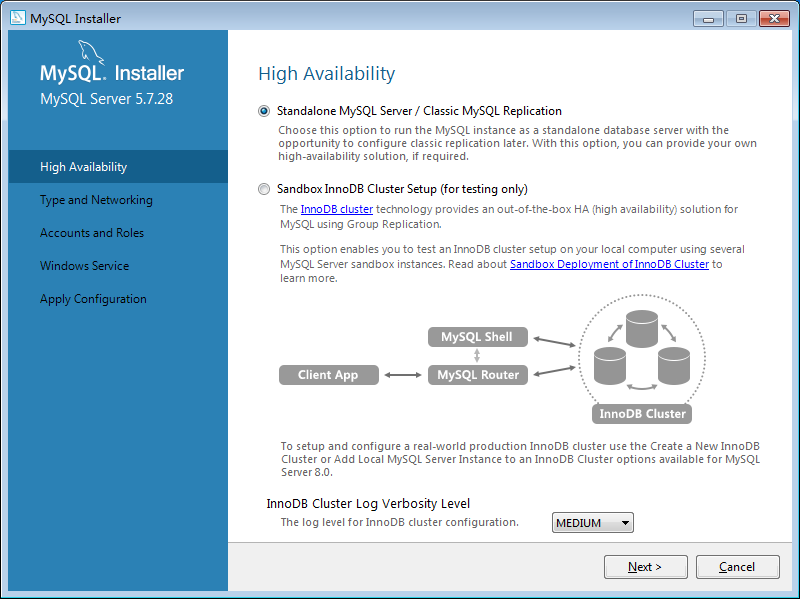Viewport: 800px width, 599px height.
Task: Minimize the MySQL Installer window
Action: coord(708,19)
